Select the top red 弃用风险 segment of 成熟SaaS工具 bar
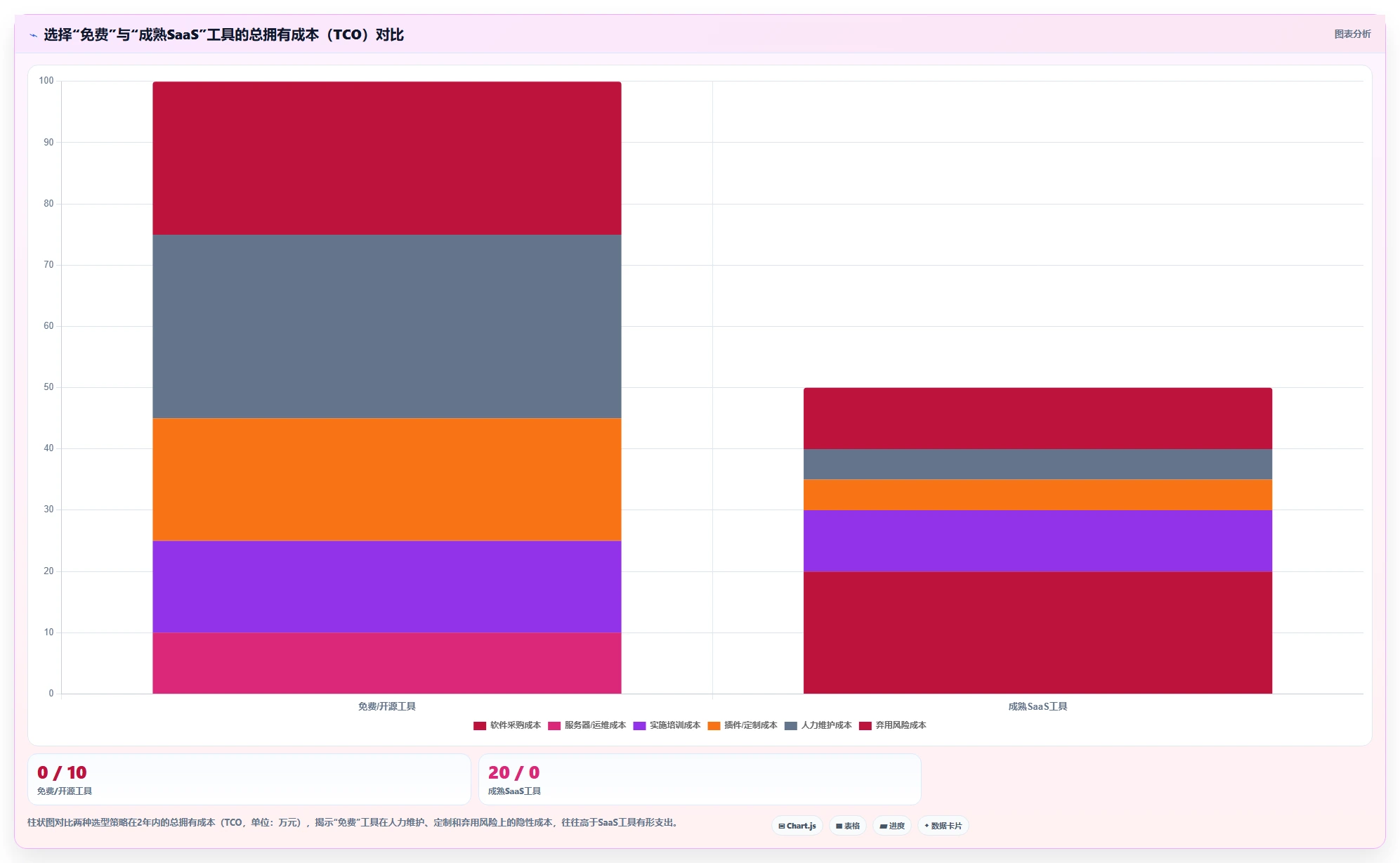 (x=1038, y=418)
